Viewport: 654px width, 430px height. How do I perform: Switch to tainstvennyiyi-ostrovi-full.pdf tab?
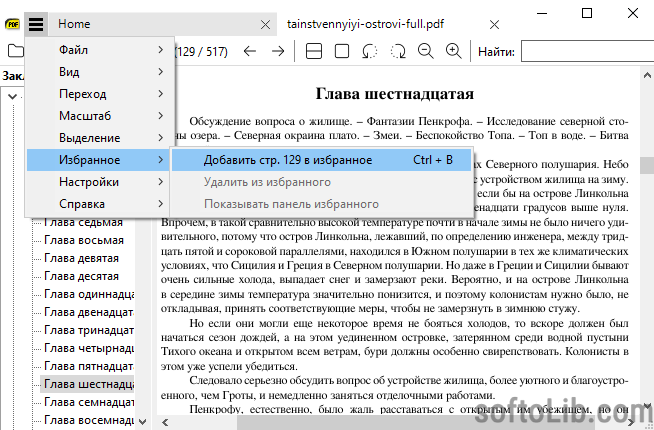(x=366, y=24)
